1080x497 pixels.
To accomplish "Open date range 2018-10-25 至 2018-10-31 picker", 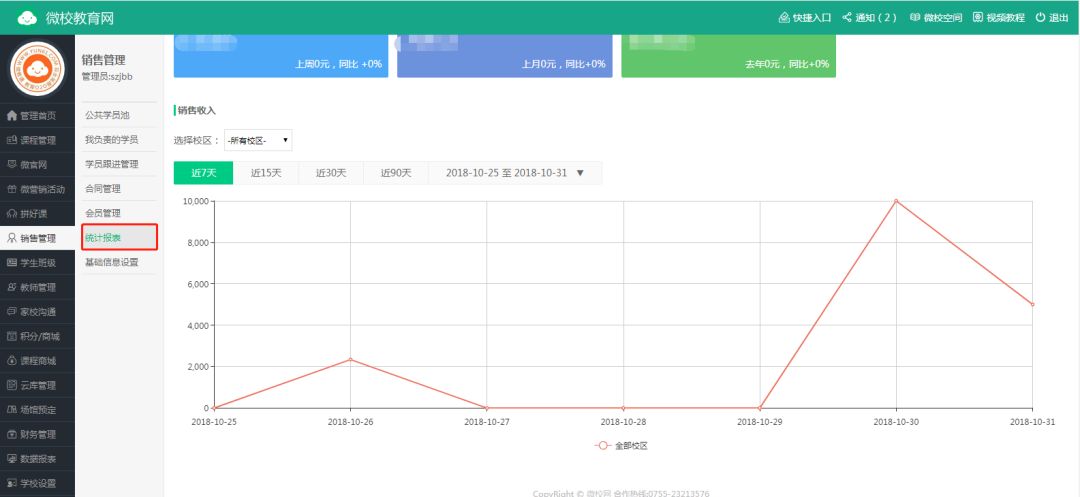I will pos(515,173).
